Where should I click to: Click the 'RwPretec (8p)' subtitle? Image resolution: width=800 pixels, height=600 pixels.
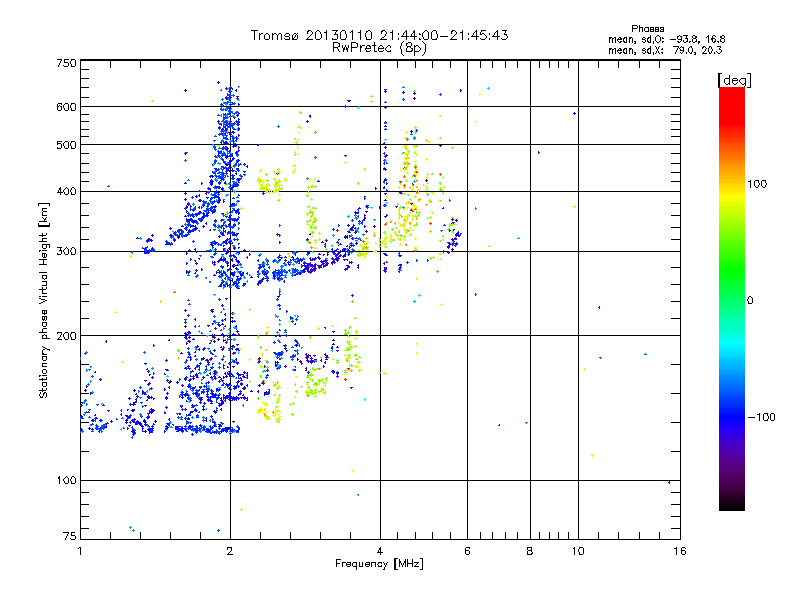coord(379,48)
